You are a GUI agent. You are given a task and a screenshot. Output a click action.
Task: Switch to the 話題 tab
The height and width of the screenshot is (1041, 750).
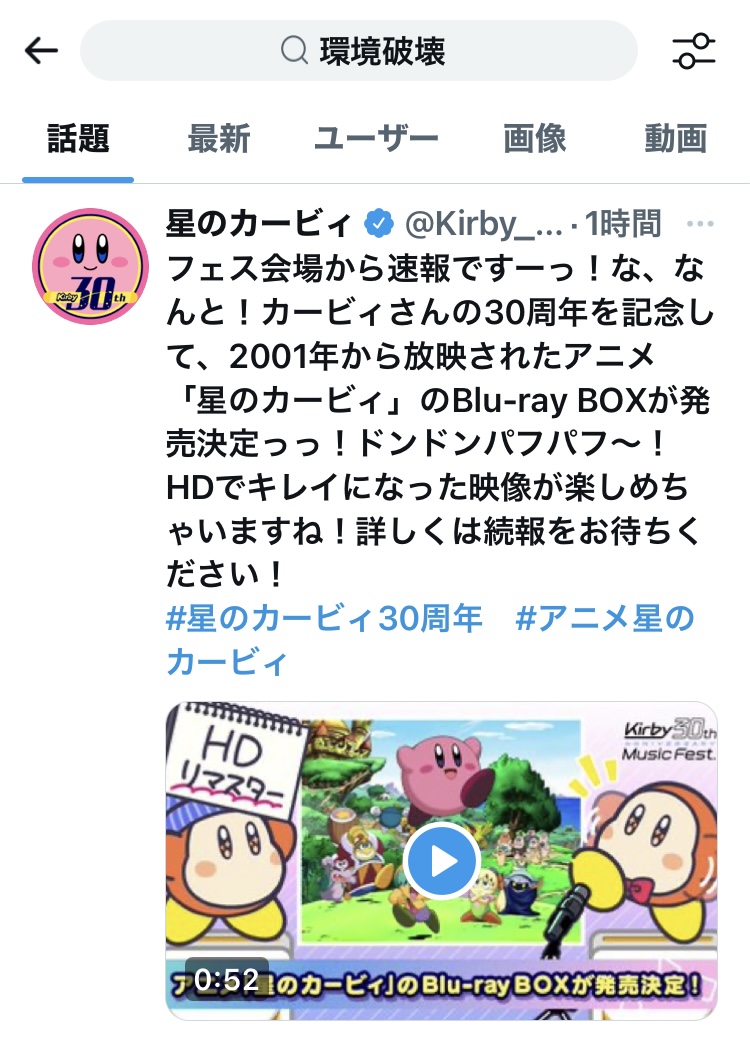(x=78, y=139)
